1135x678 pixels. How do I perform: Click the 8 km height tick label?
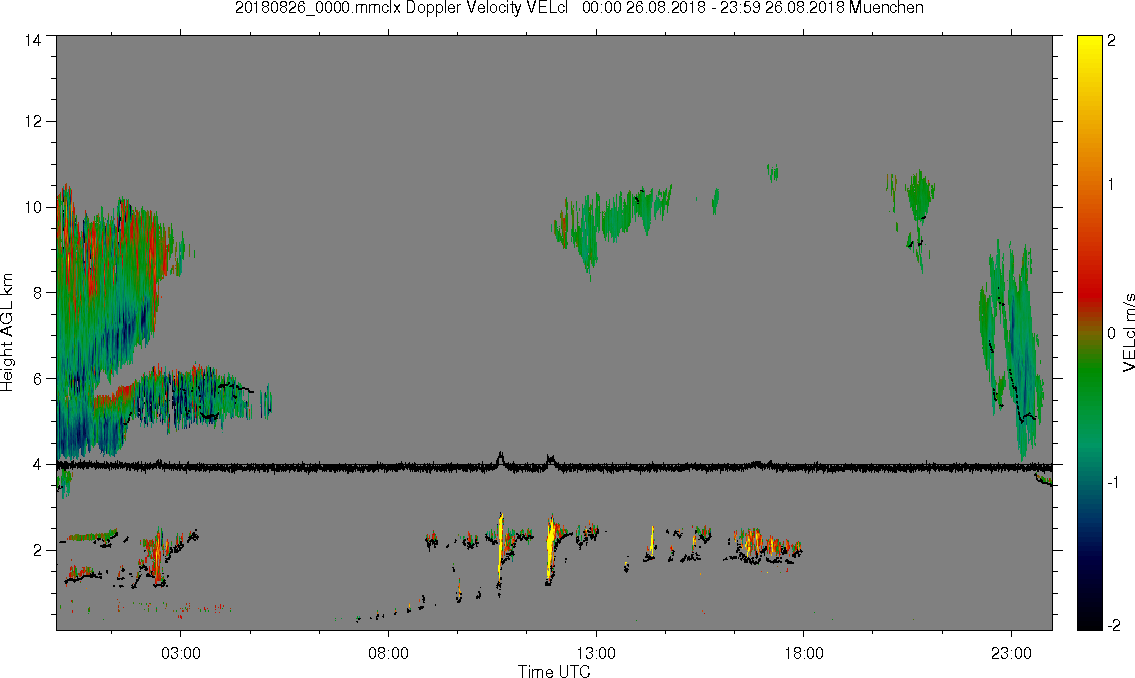(x=37, y=293)
